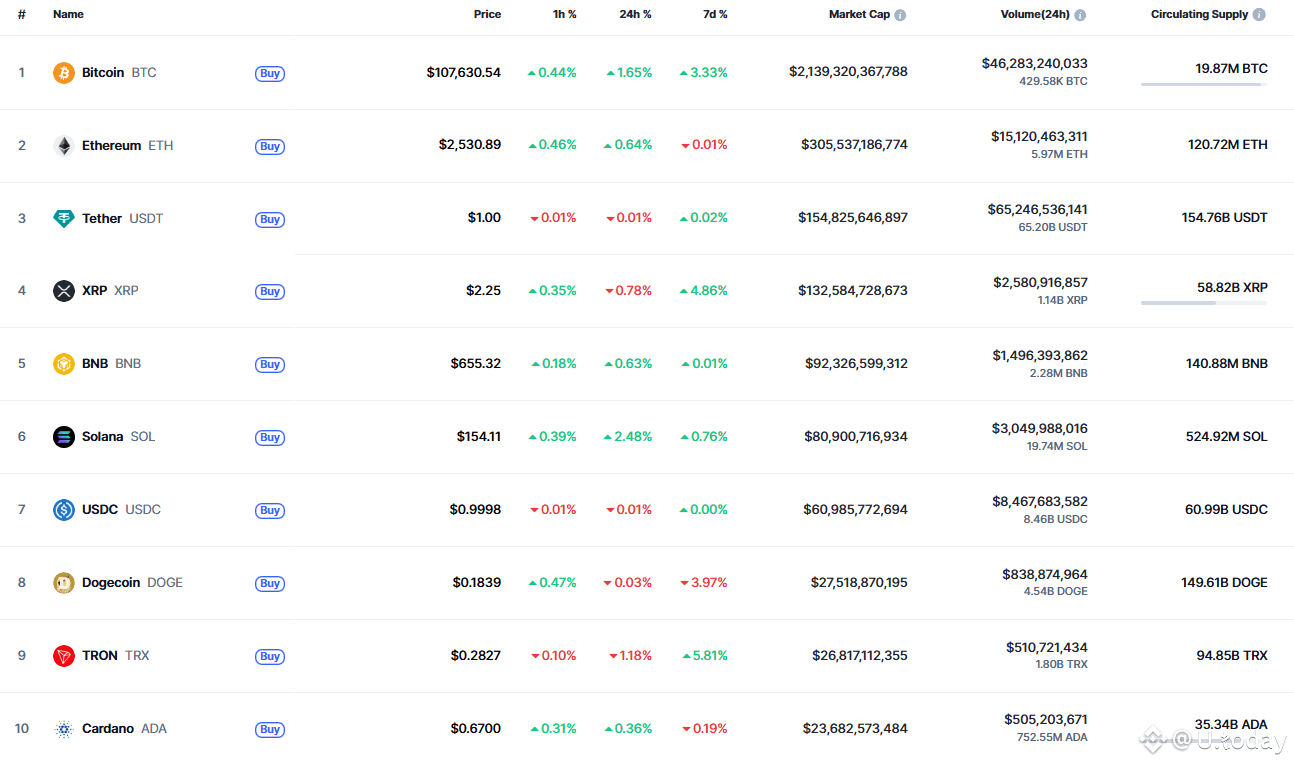Click Ethereum market cap $305,537,186,774
Viewport: 1294px width, 765px height.
pyautogui.click(x=854, y=145)
